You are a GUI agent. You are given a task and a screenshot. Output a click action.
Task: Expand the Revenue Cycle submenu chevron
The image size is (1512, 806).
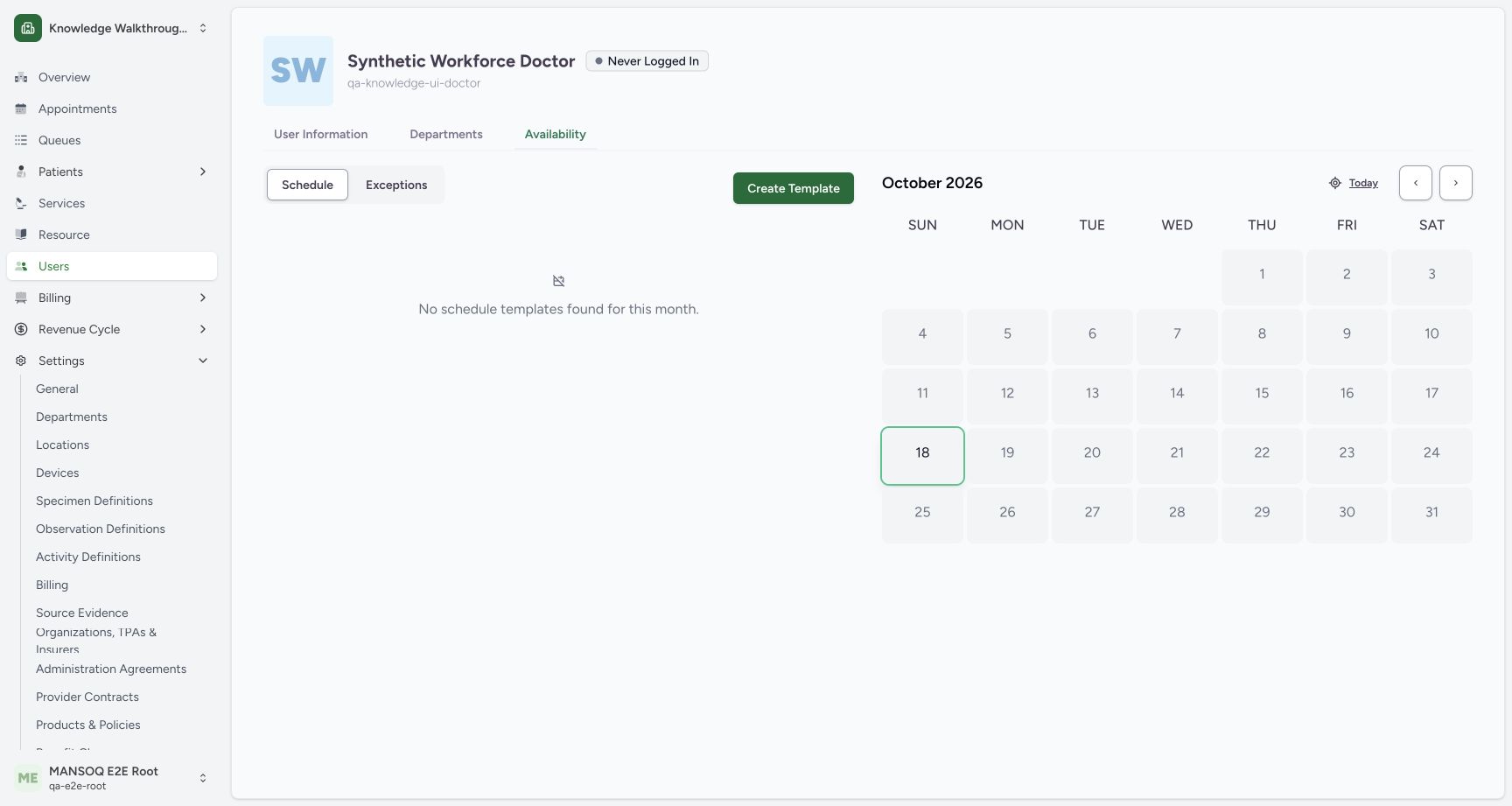coord(203,329)
